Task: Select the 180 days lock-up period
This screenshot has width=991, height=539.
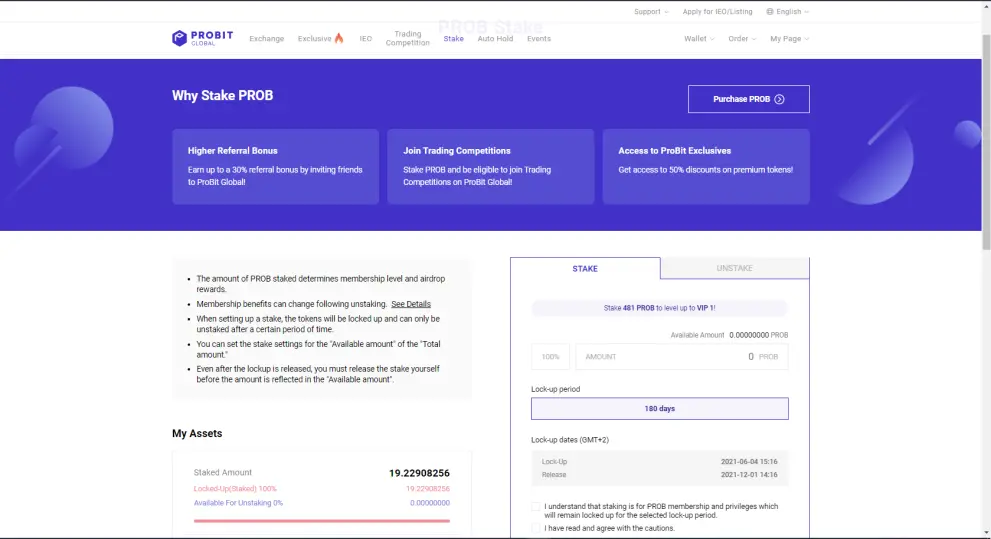Action: coord(660,409)
